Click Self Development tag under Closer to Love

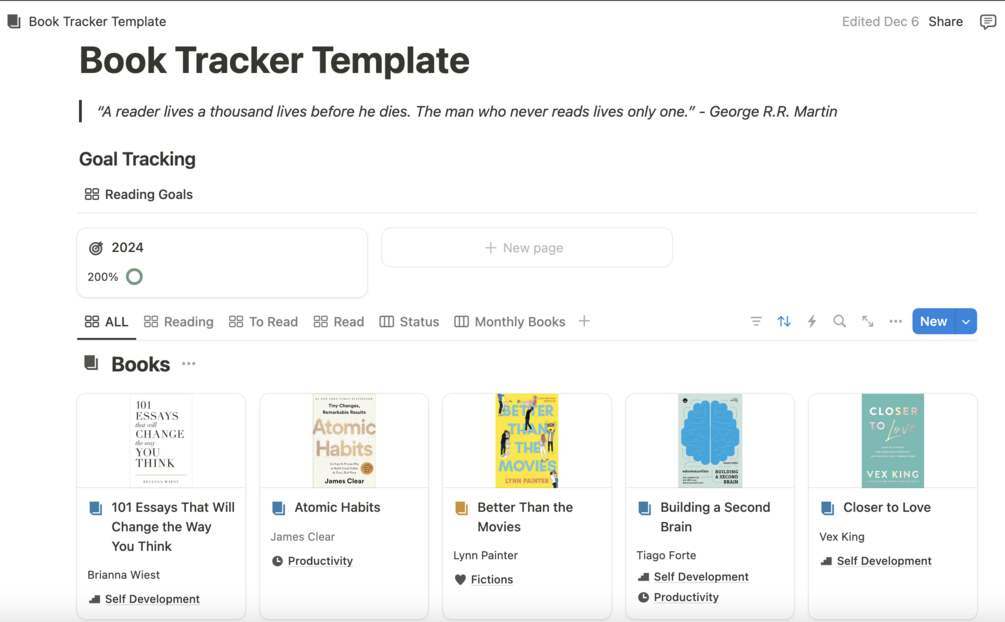[x=884, y=561]
